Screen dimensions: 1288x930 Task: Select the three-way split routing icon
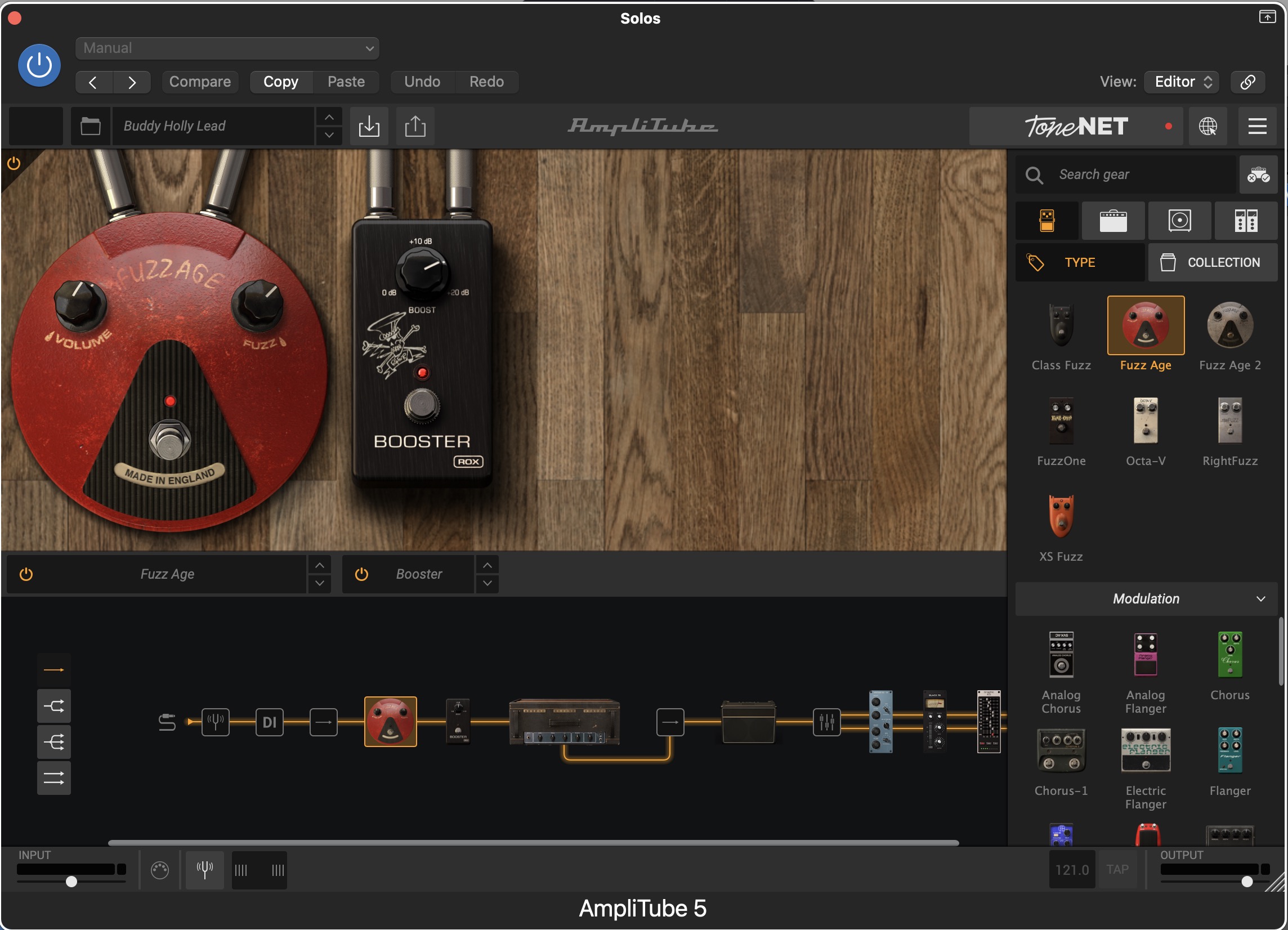[54, 742]
